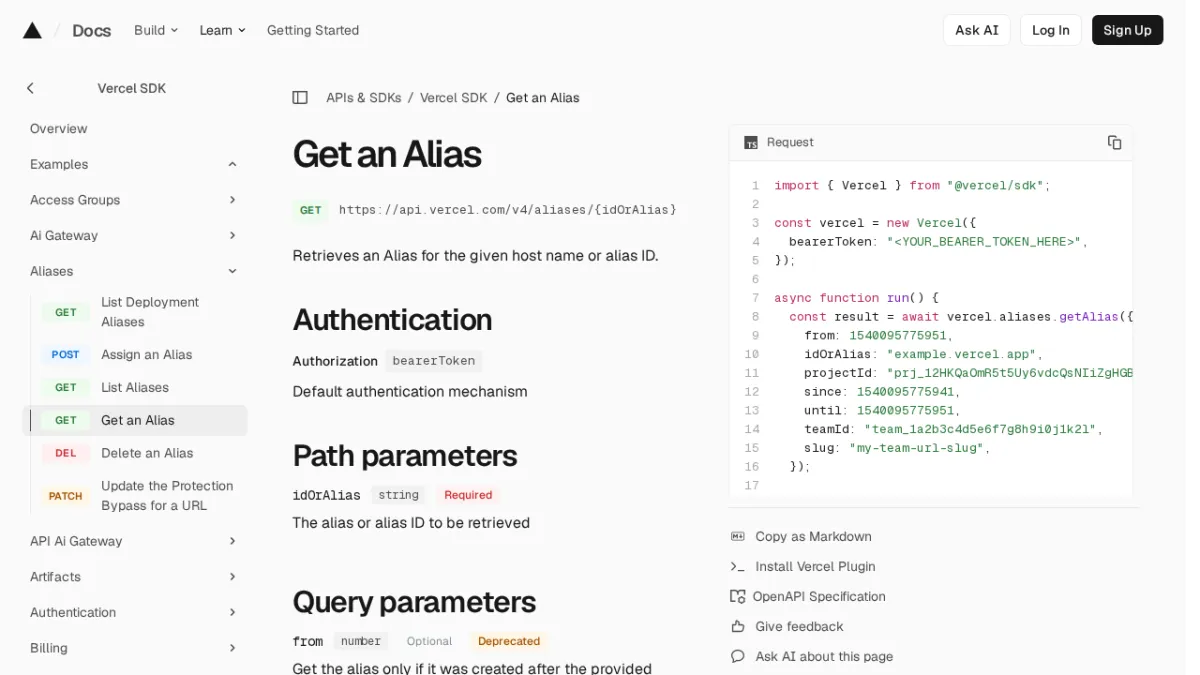Expand the Billing sidebar section
The image size is (1200, 675).
(x=232, y=648)
